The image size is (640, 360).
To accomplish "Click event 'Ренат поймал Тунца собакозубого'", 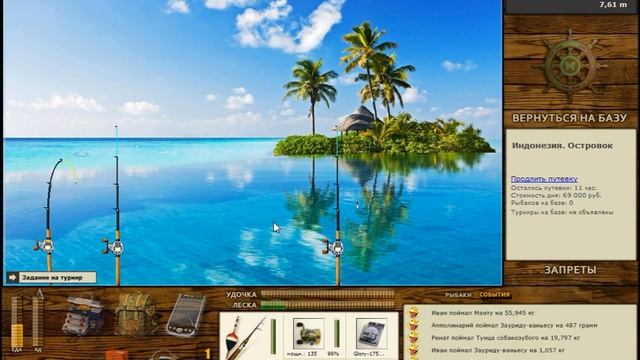I will pos(506,338).
